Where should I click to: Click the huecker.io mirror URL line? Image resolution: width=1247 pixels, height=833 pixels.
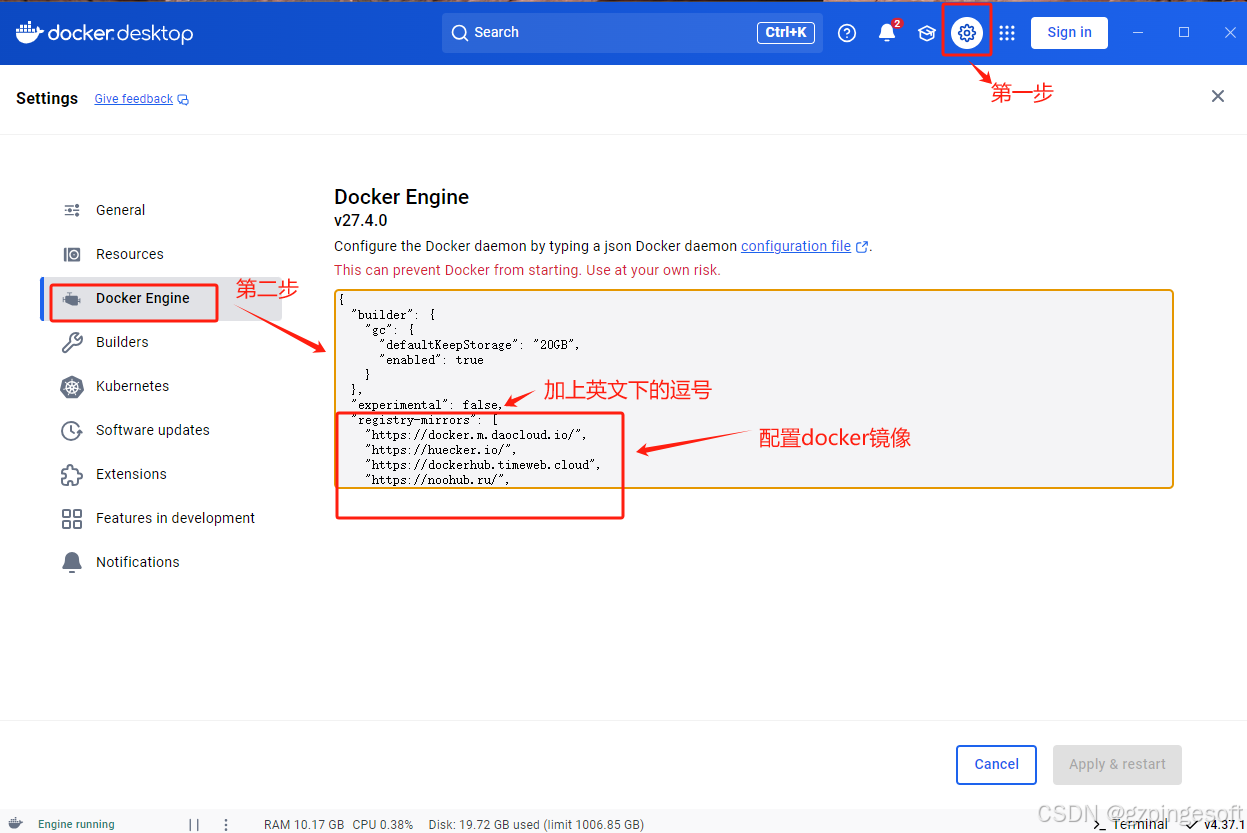click(x=441, y=450)
